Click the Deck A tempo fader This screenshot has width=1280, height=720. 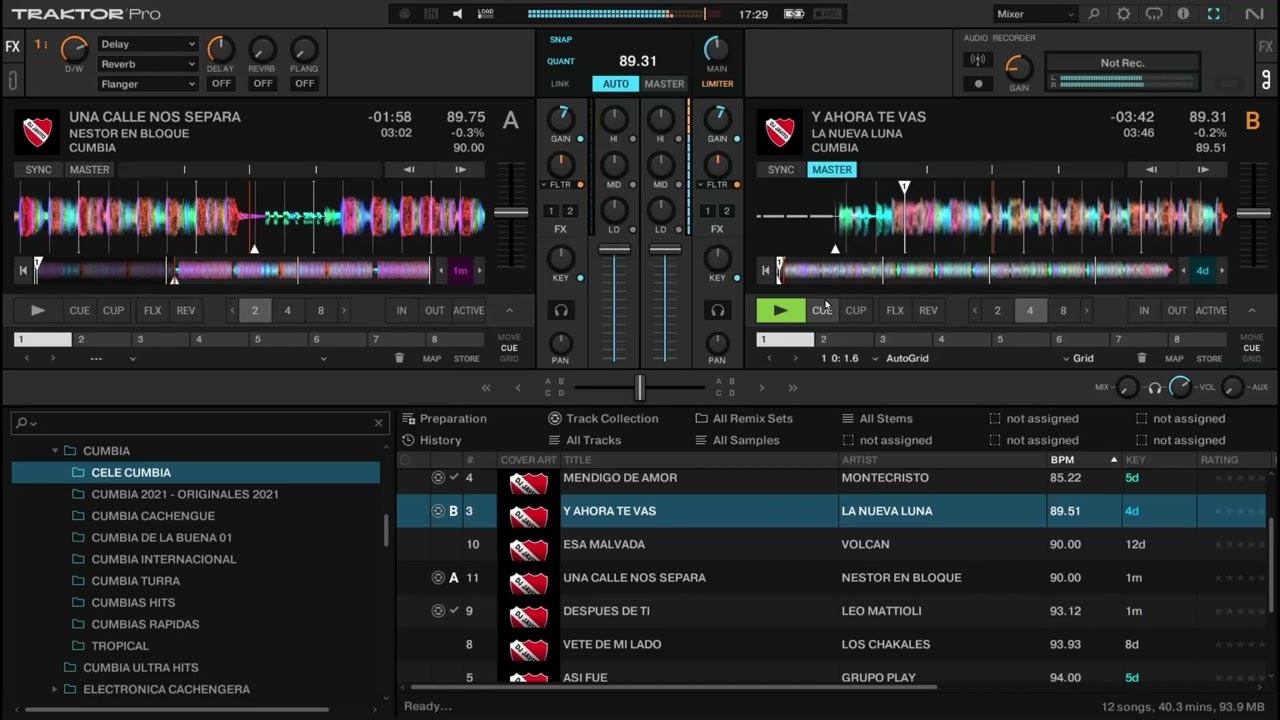[x=511, y=212]
